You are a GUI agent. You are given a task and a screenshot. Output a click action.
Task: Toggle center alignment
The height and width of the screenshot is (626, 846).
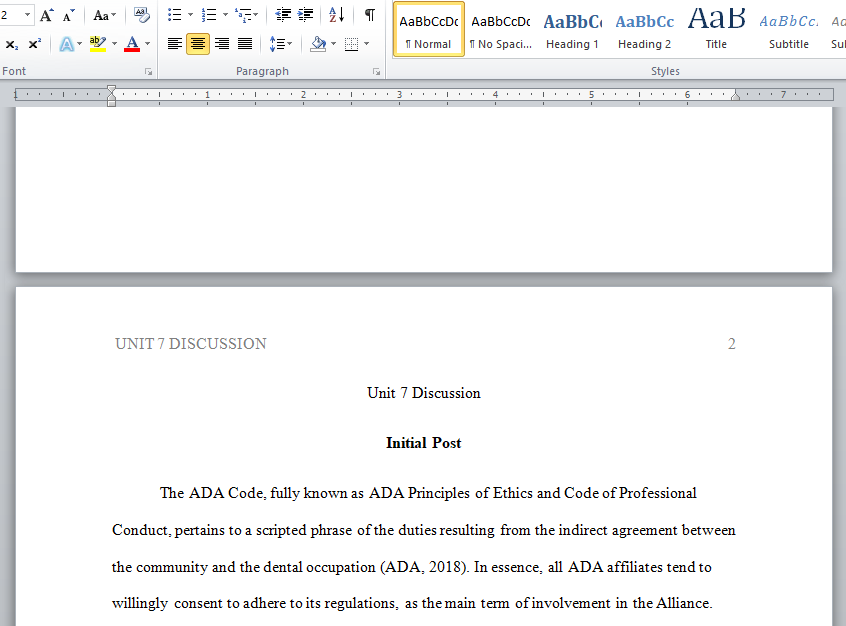click(x=198, y=44)
